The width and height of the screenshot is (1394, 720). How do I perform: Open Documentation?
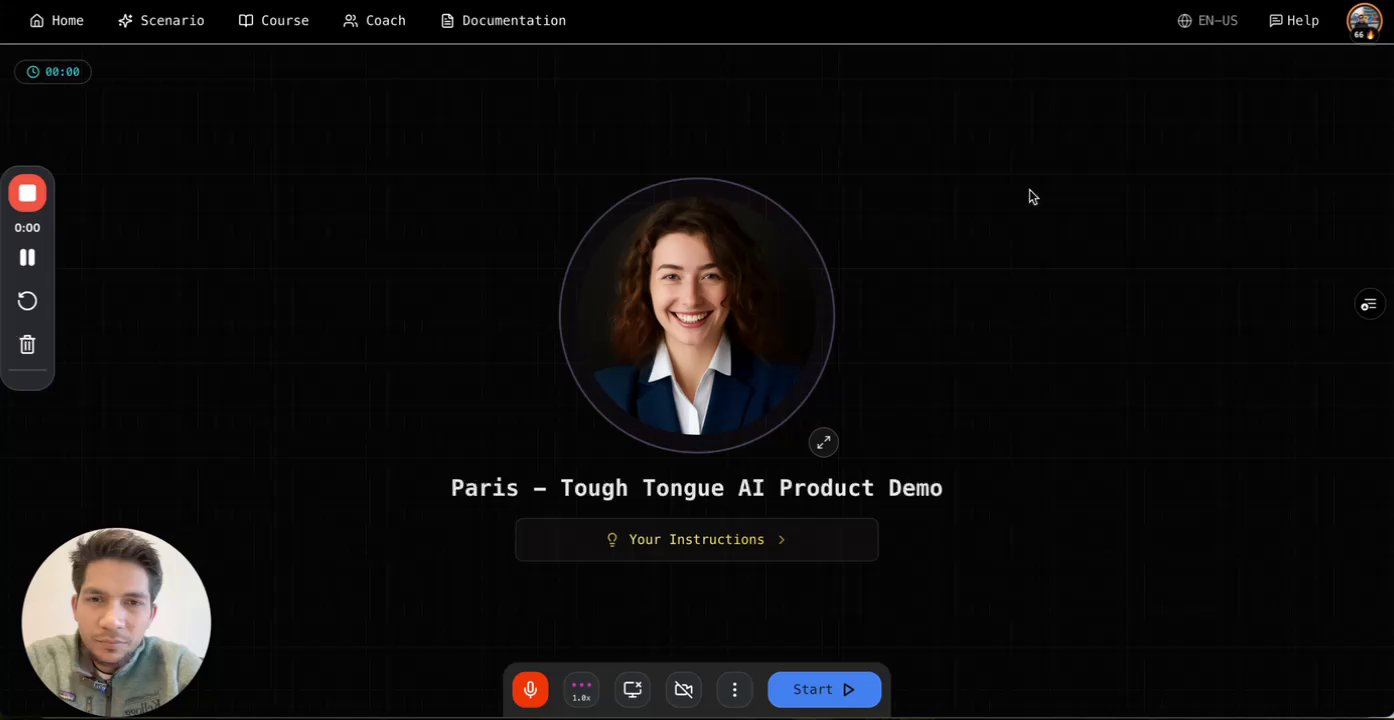[503, 20]
